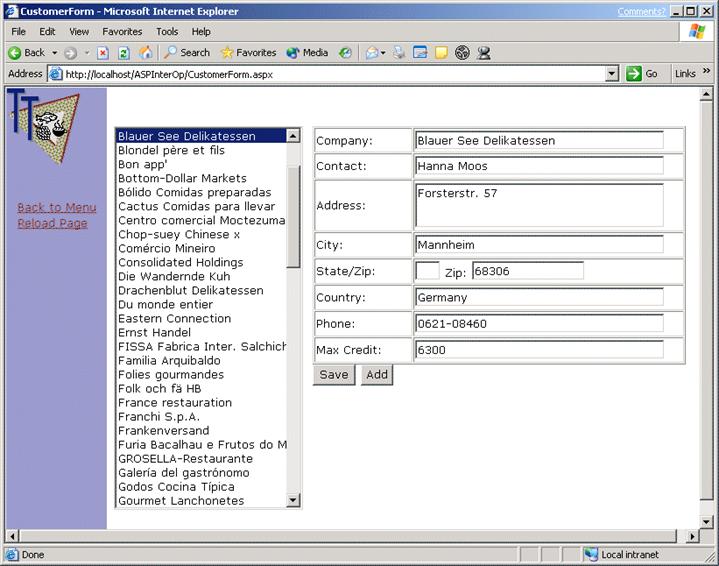This screenshot has width=719, height=566.
Task: Click the Media toolbar button
Action: [307, 53]
